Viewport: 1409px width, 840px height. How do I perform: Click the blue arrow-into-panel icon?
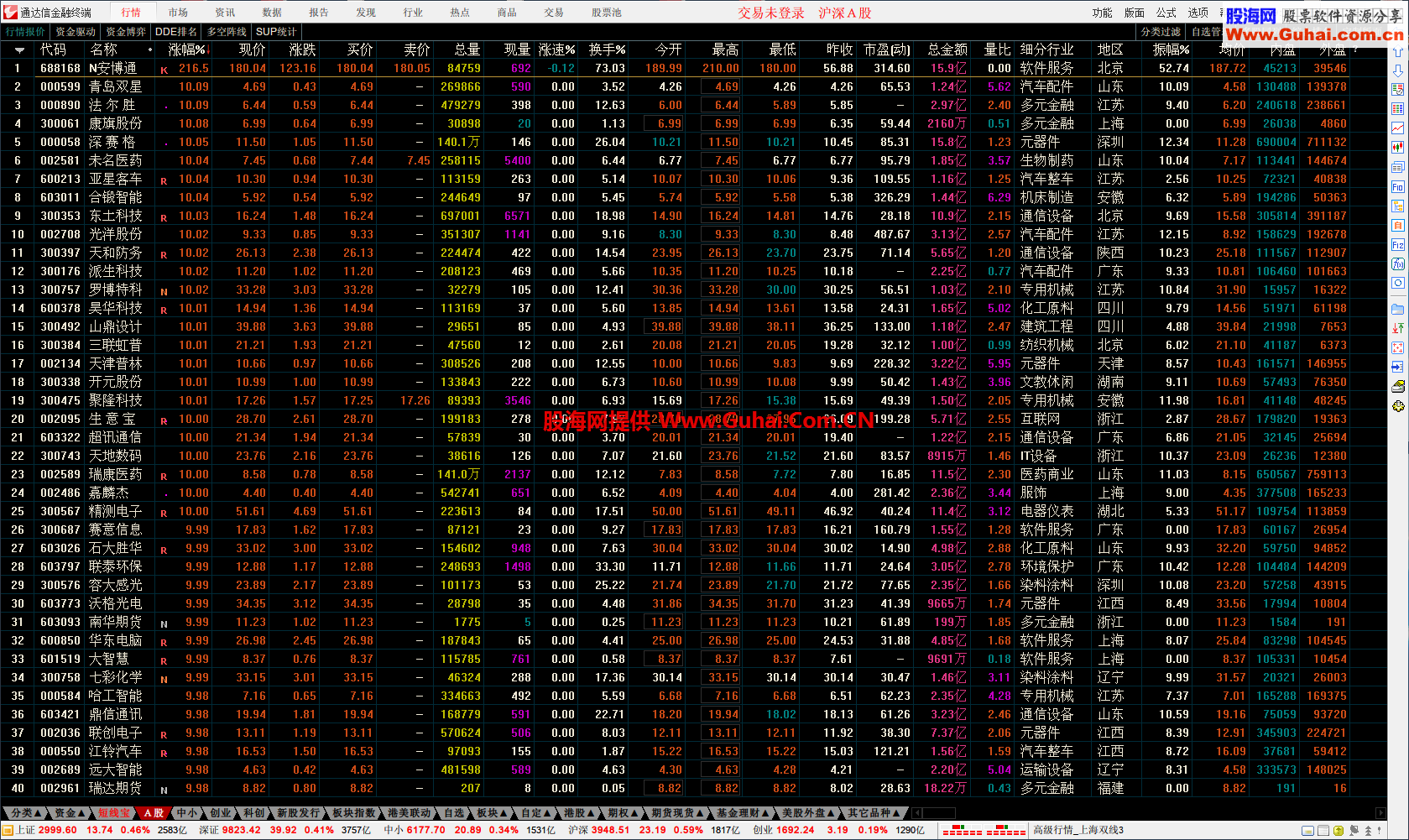tap(1397, 367)
